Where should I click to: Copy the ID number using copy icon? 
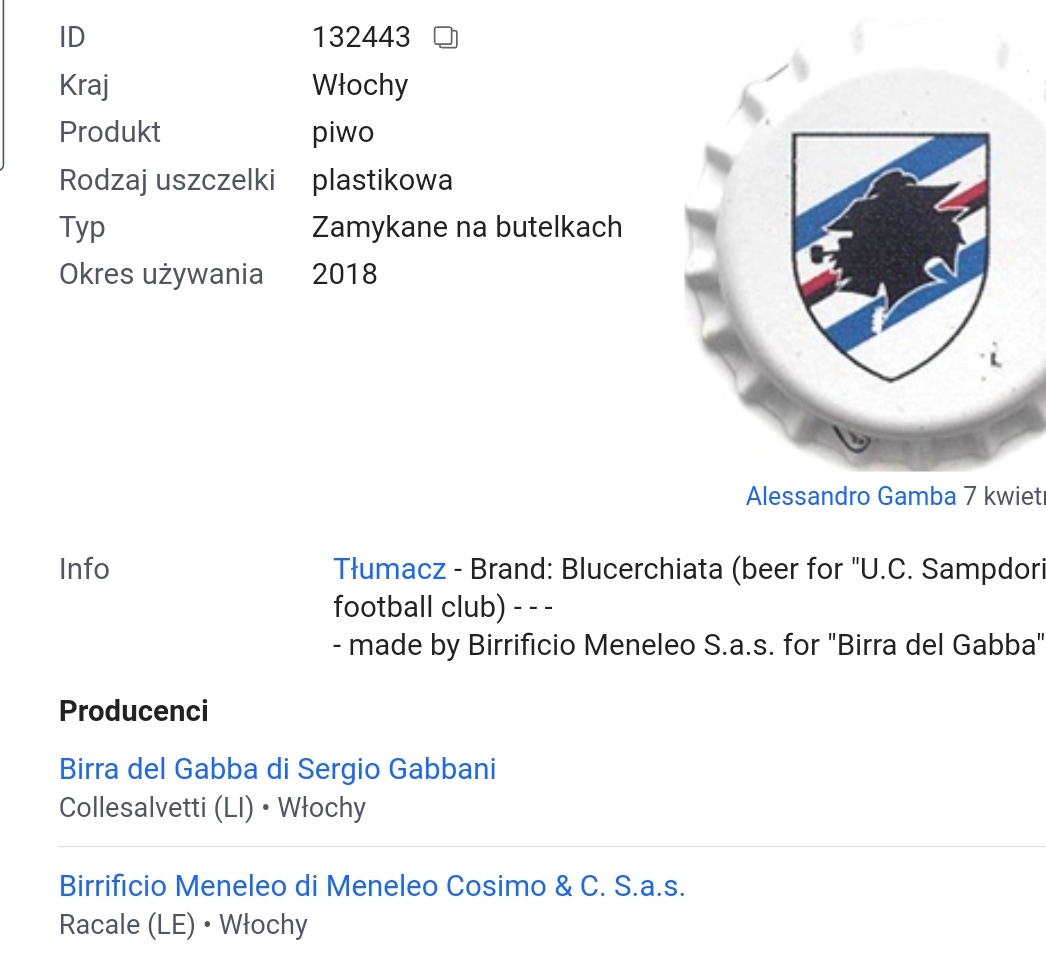(445, 38)
